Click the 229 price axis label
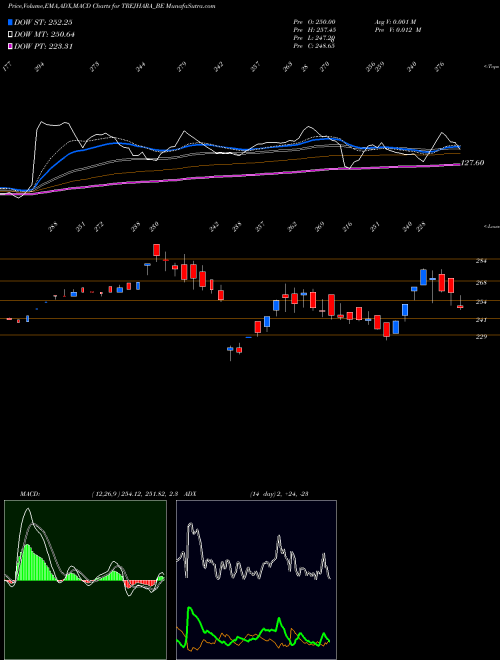This screenshot has height=660, width=500. point(481,336)
